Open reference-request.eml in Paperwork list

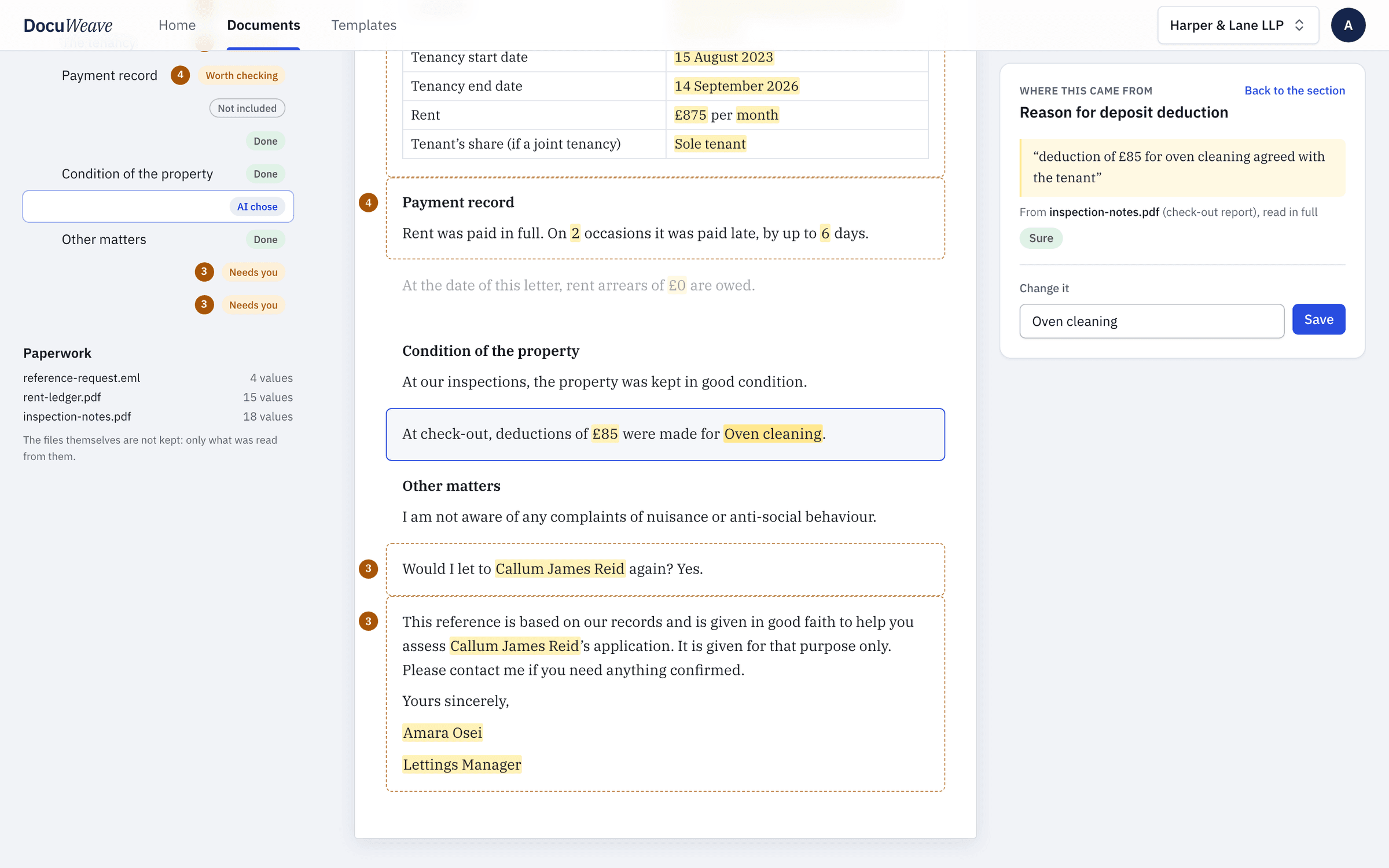(82, 378)
